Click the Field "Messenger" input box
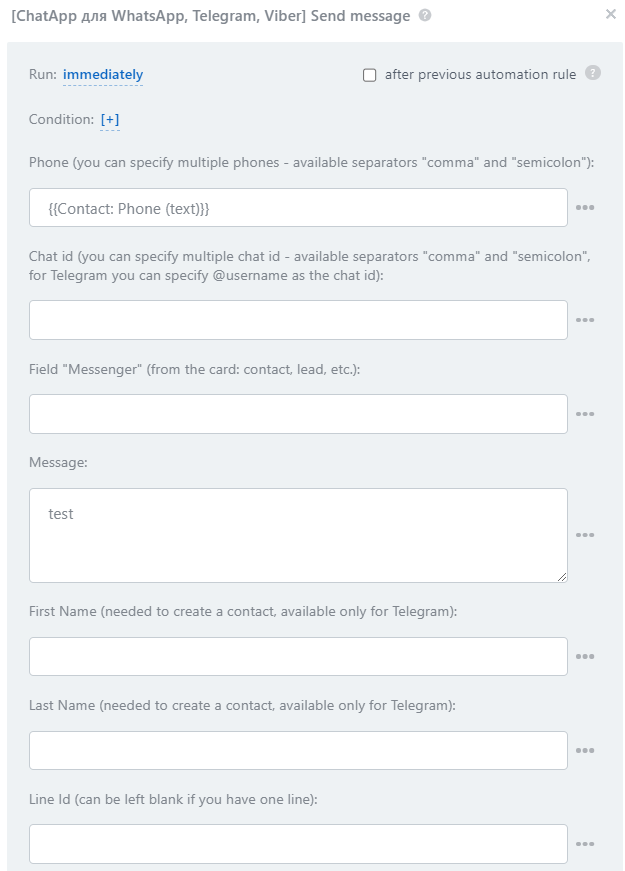Screen dimensions: 625x871 (x=298, y=414)
